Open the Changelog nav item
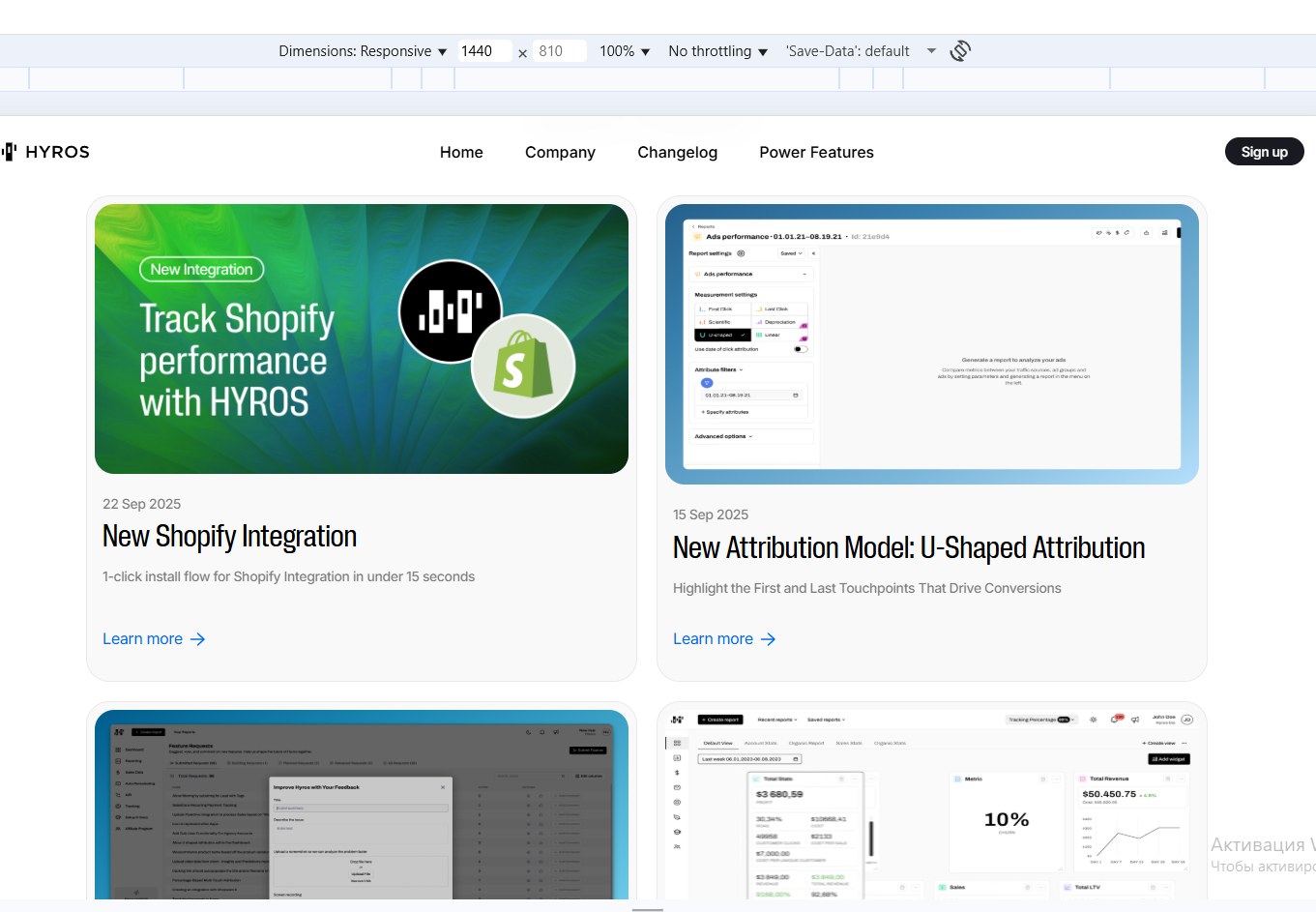The width and height of the screenshot is (1316, 912). coord(677,152)
